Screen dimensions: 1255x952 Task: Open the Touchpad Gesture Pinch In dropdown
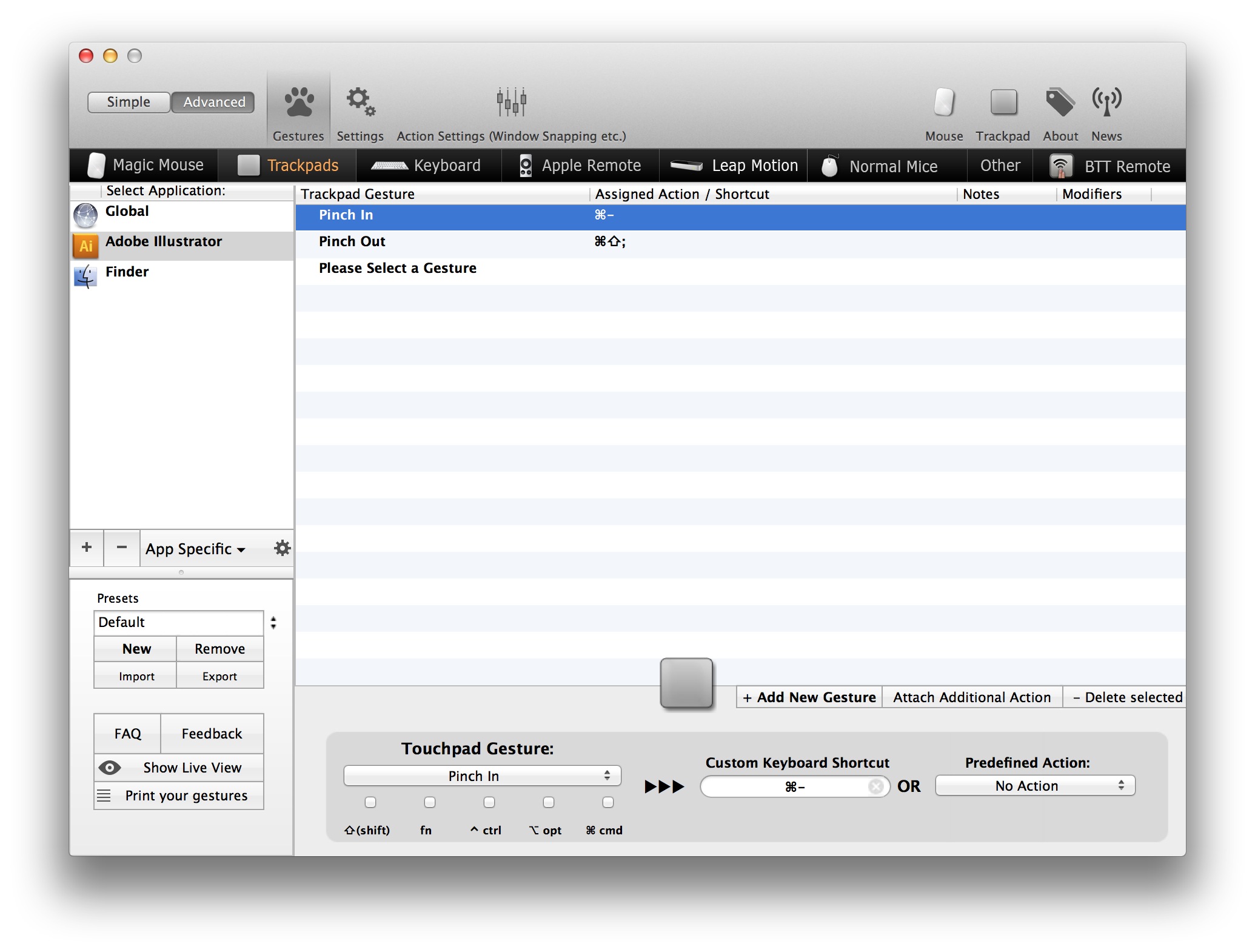click(482, 776)
